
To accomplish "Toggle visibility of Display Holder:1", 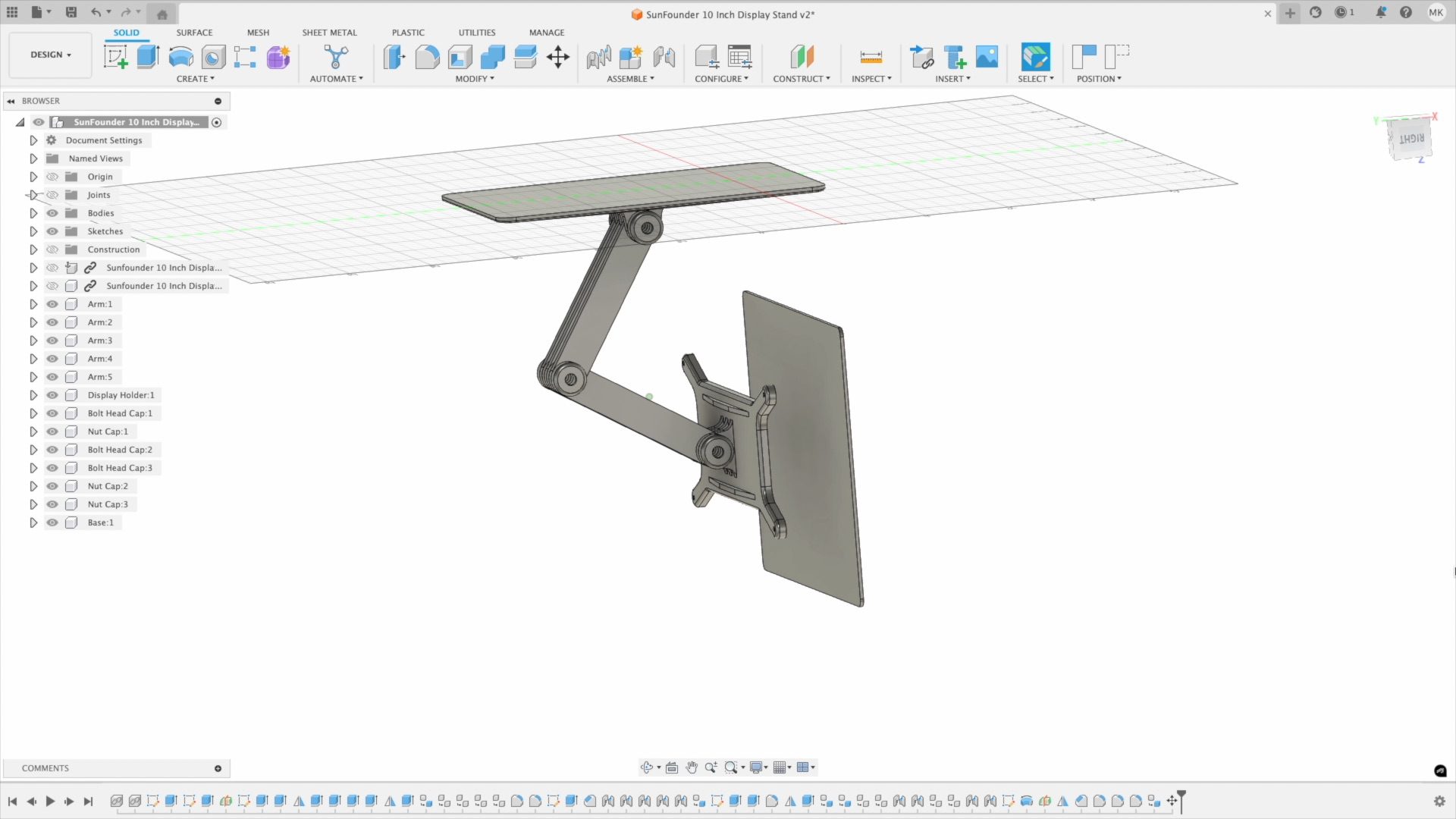I will coord(52,395).
